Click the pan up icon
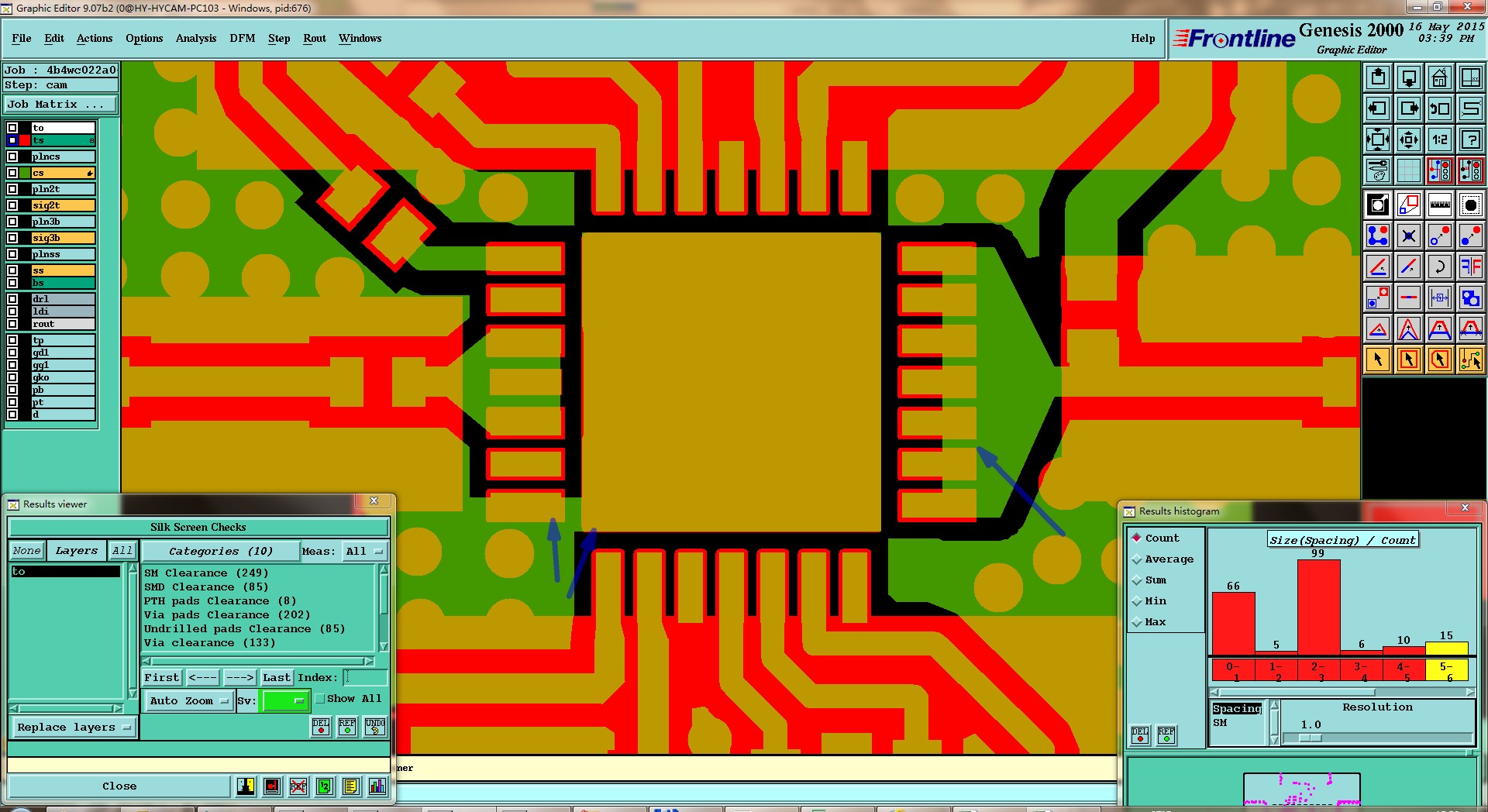Viewport: 1488px width, 812px height. (x=1378, y=77)
